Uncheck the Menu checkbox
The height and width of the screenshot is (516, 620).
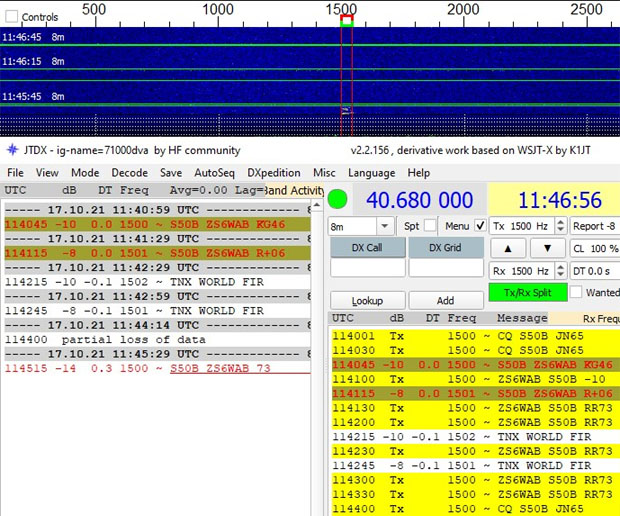480,226
